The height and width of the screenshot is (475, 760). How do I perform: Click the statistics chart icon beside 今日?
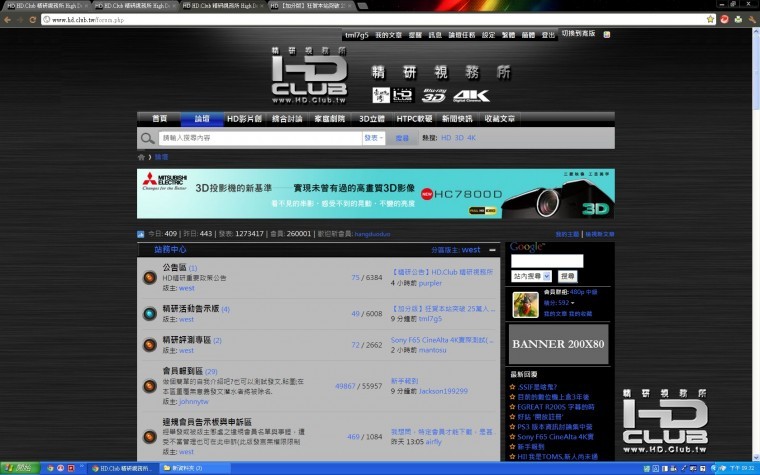coord(141,234)
